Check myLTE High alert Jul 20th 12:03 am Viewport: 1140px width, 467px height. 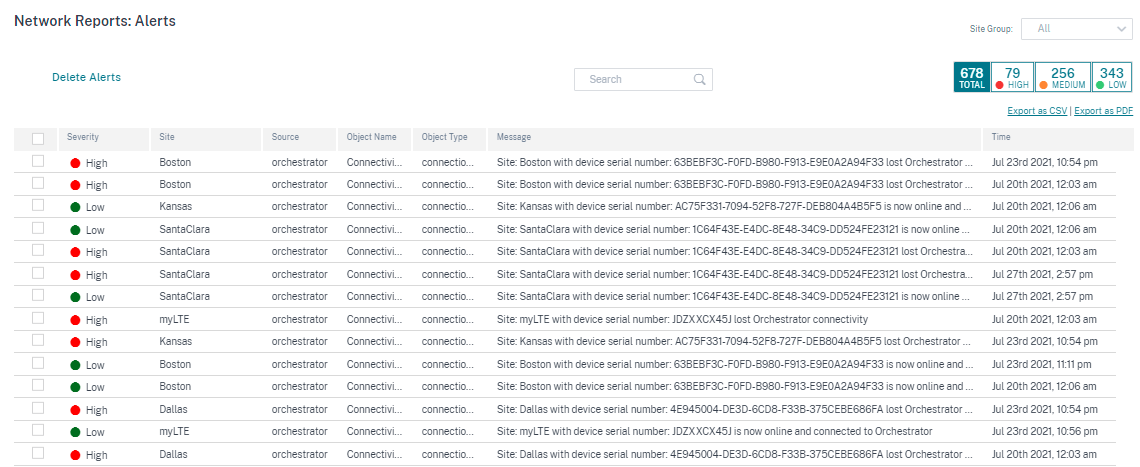pos(38,318)
